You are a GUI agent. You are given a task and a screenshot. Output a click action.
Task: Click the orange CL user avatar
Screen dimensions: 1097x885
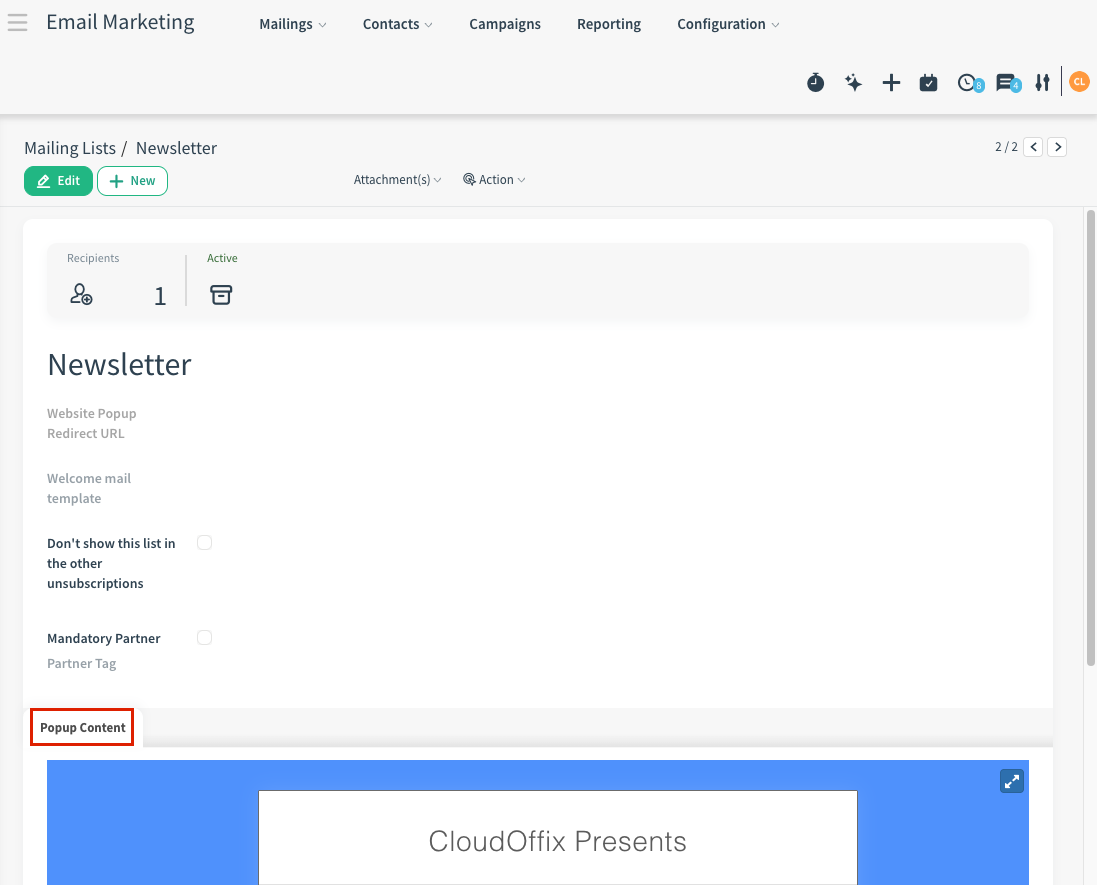[1080, 82]
